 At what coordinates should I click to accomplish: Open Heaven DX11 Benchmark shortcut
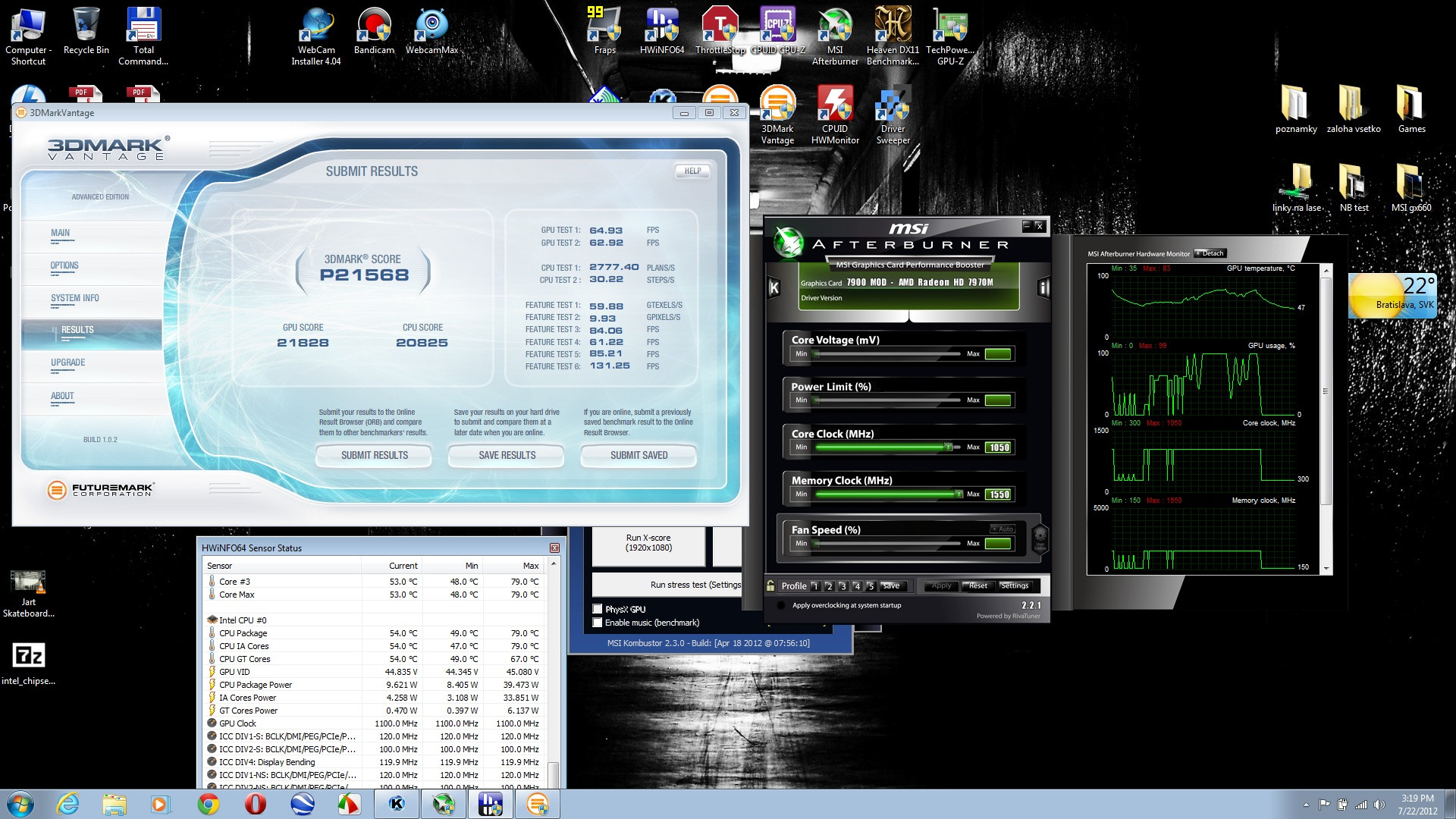(x=893, y=36)
